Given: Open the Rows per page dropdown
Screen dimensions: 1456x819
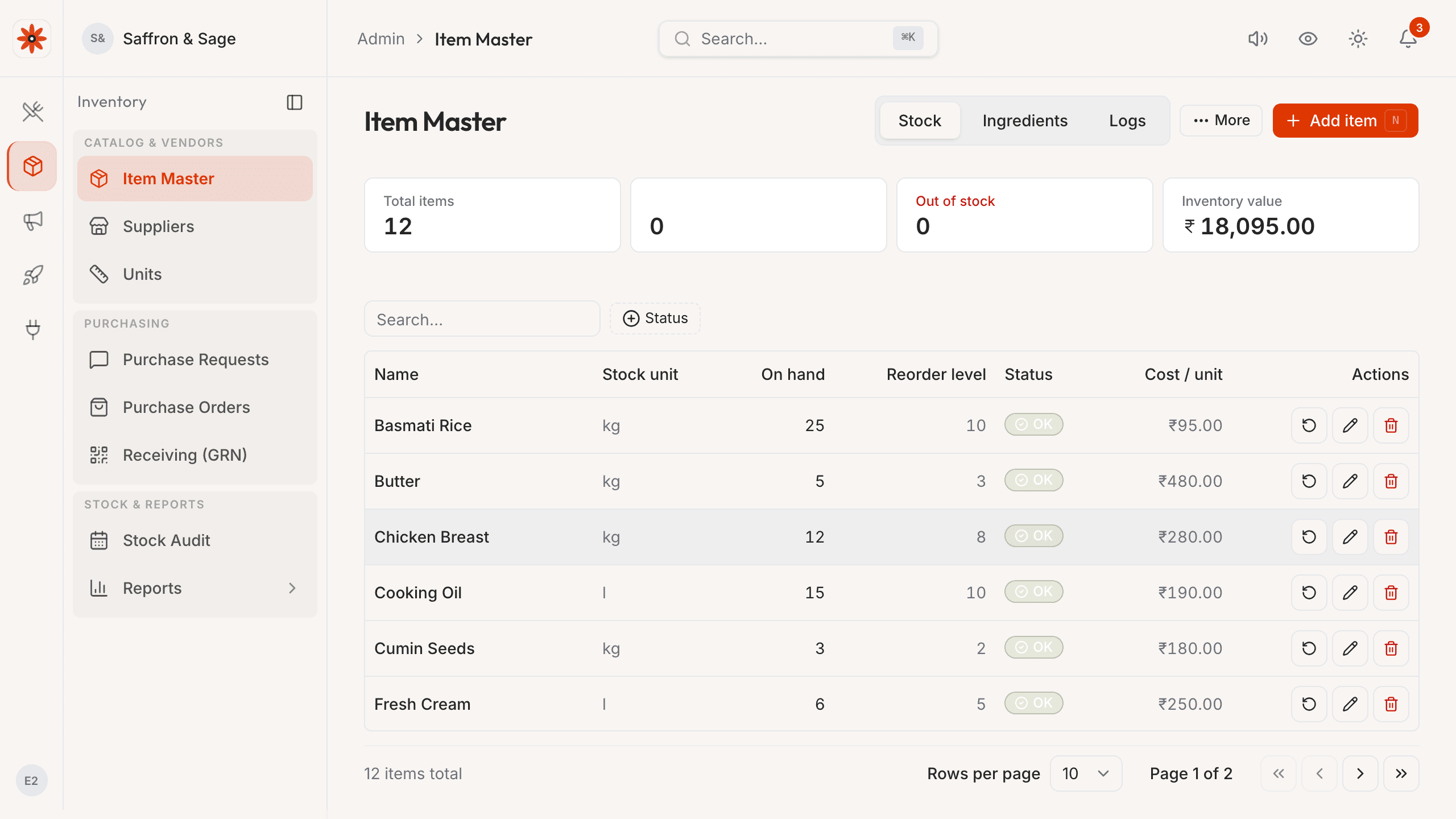Looking at the screenshot, I should coord(1086,773).
